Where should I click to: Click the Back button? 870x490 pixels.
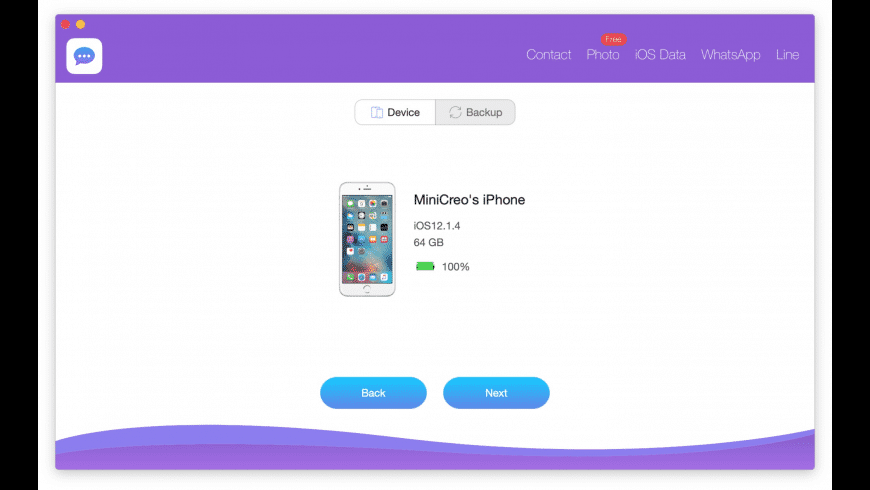[x=373, y=393]
